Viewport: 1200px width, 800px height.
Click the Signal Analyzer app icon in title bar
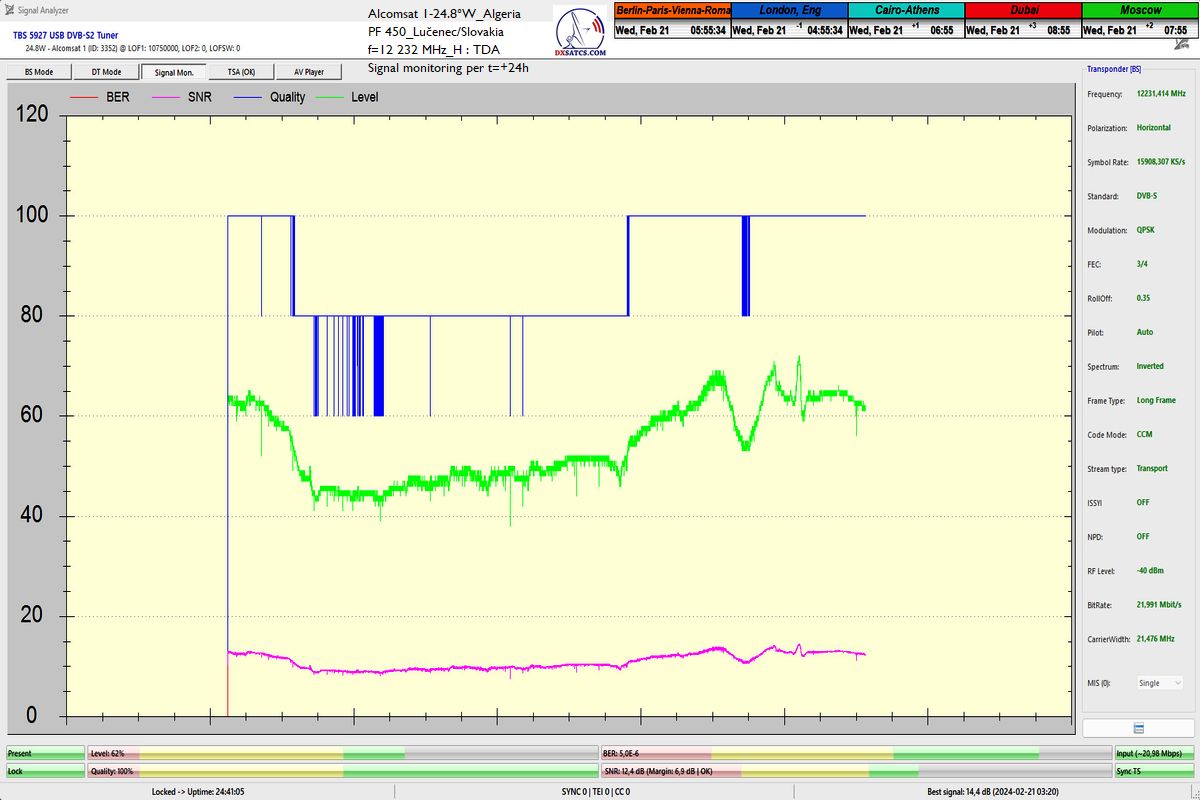tap(9, 9)
